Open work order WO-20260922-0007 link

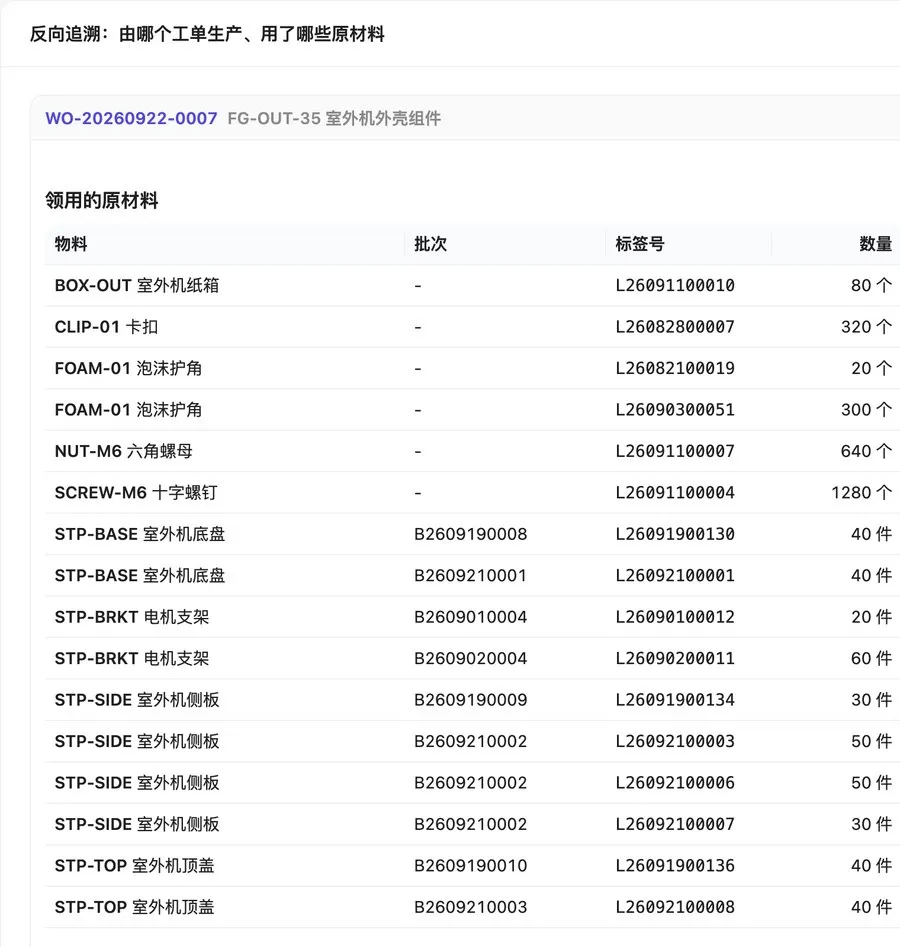(131, 118)
